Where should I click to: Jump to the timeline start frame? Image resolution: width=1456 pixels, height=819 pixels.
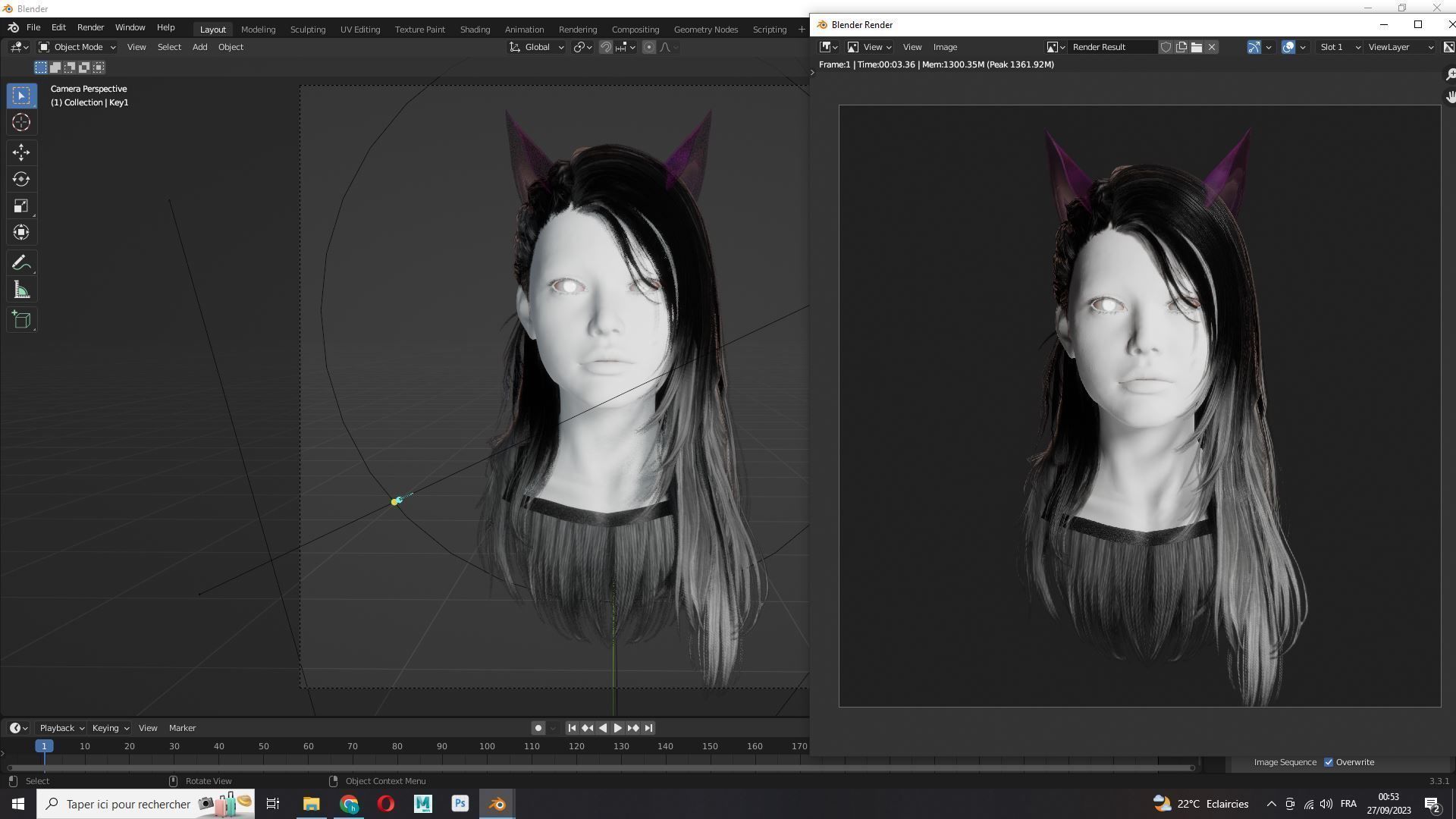tap(573, 728)
